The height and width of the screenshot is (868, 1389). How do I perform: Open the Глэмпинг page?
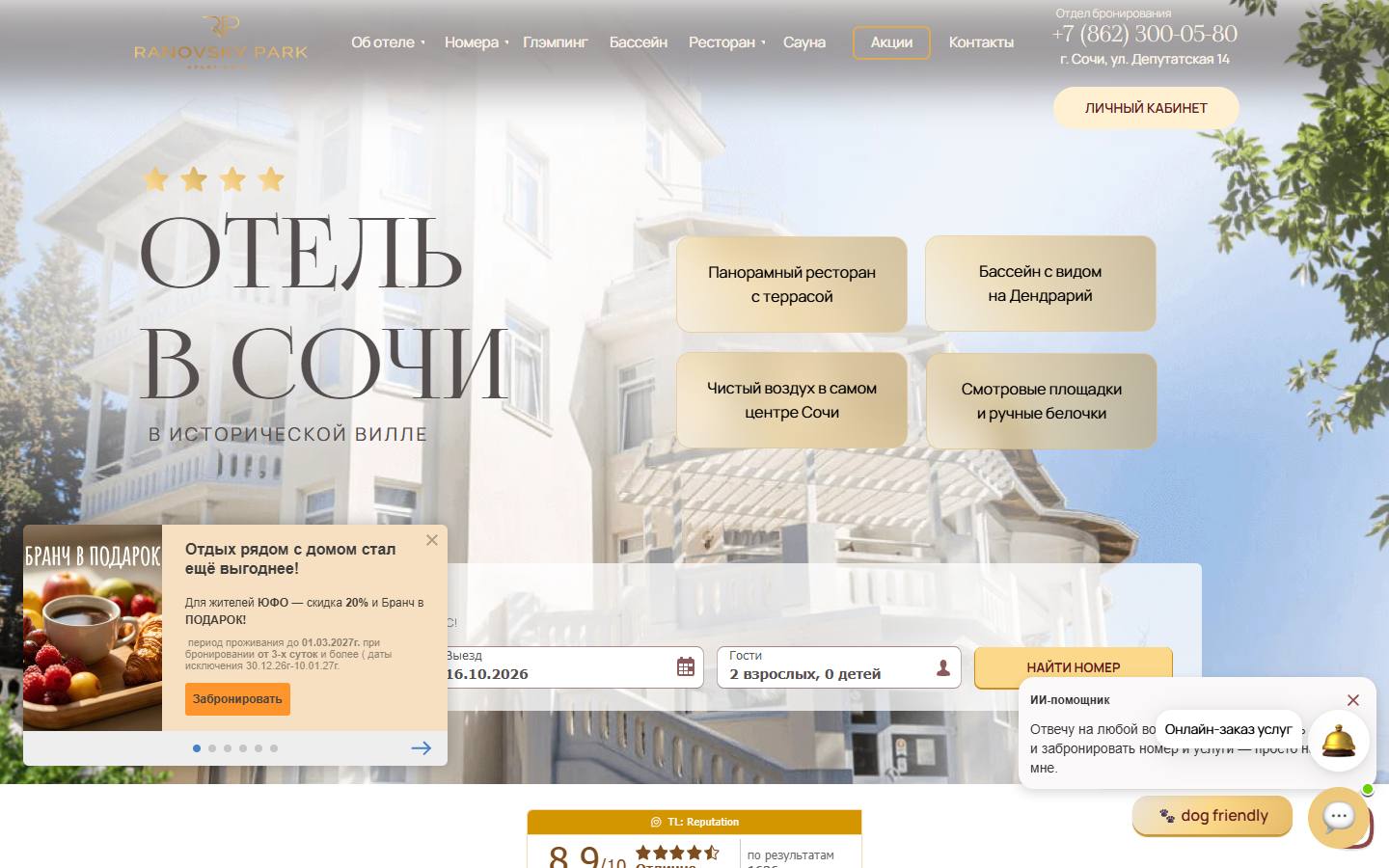point(556,42)
